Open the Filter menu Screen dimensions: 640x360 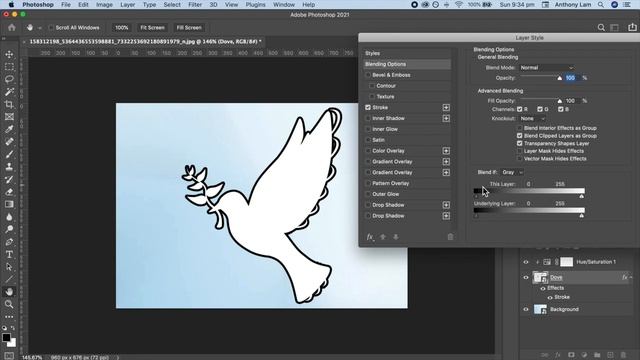[195, 4]
